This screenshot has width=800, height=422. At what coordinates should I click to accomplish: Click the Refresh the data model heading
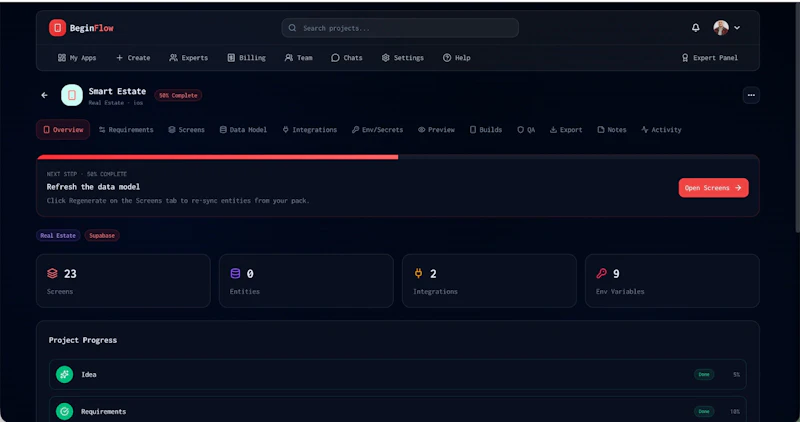(x=93, y=187)
